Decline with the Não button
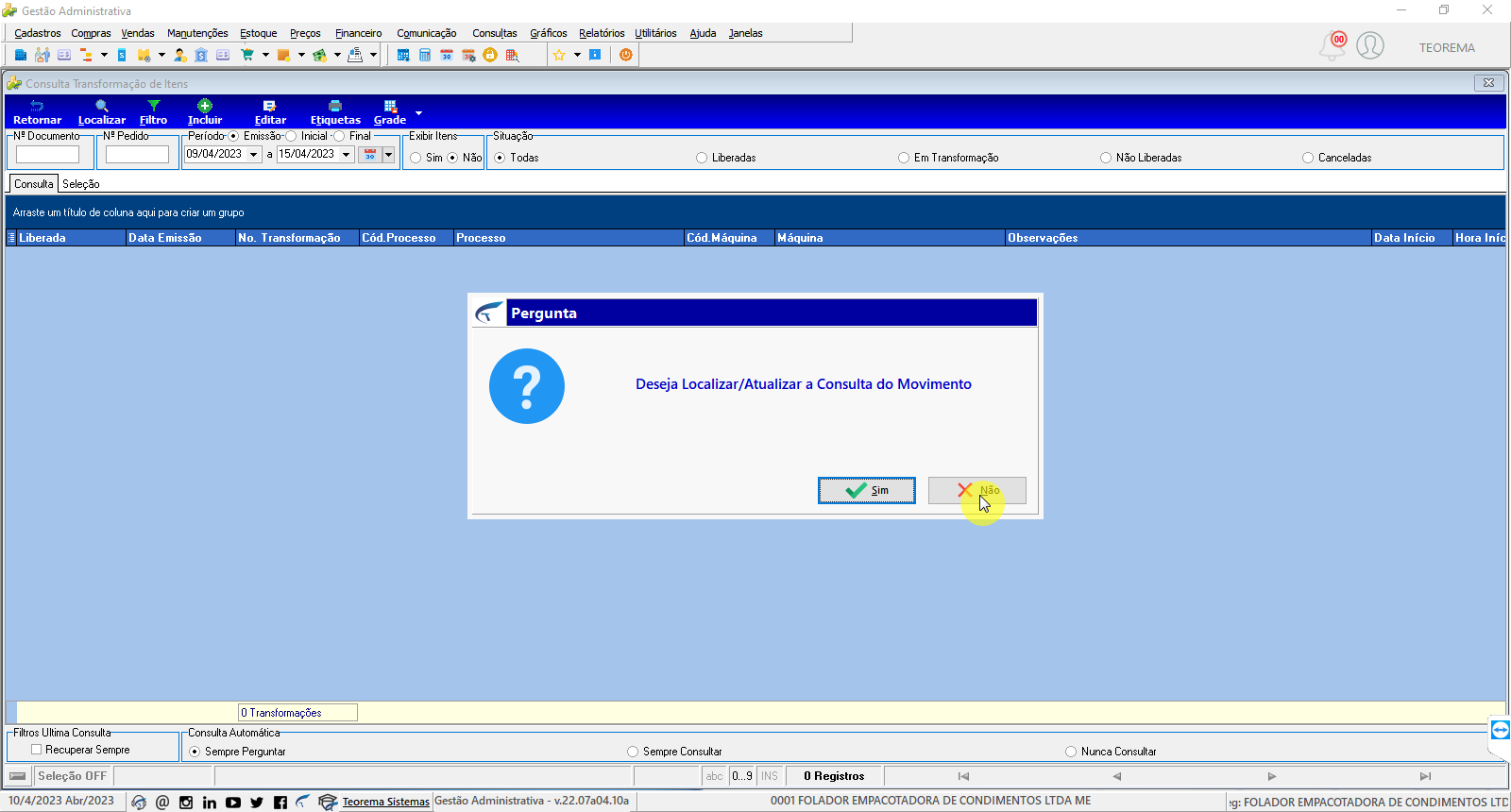 tap(977, 490)
